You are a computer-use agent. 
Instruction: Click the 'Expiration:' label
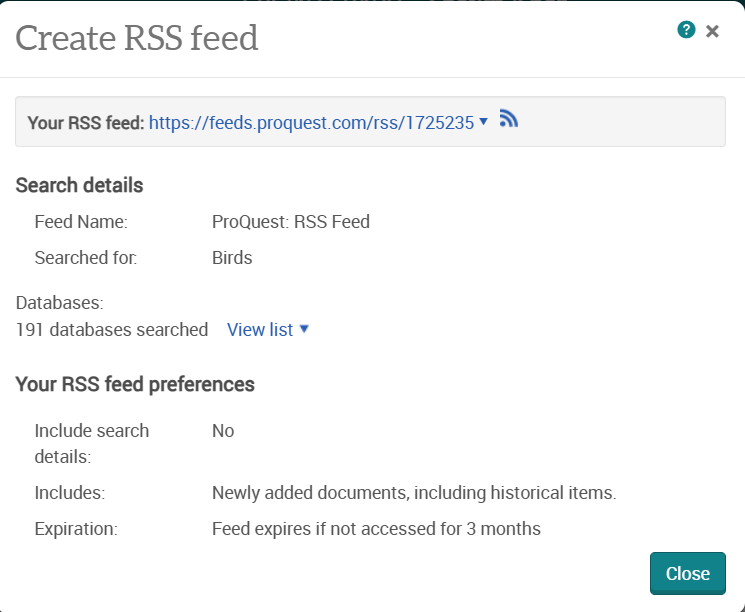tap(76, 529)
